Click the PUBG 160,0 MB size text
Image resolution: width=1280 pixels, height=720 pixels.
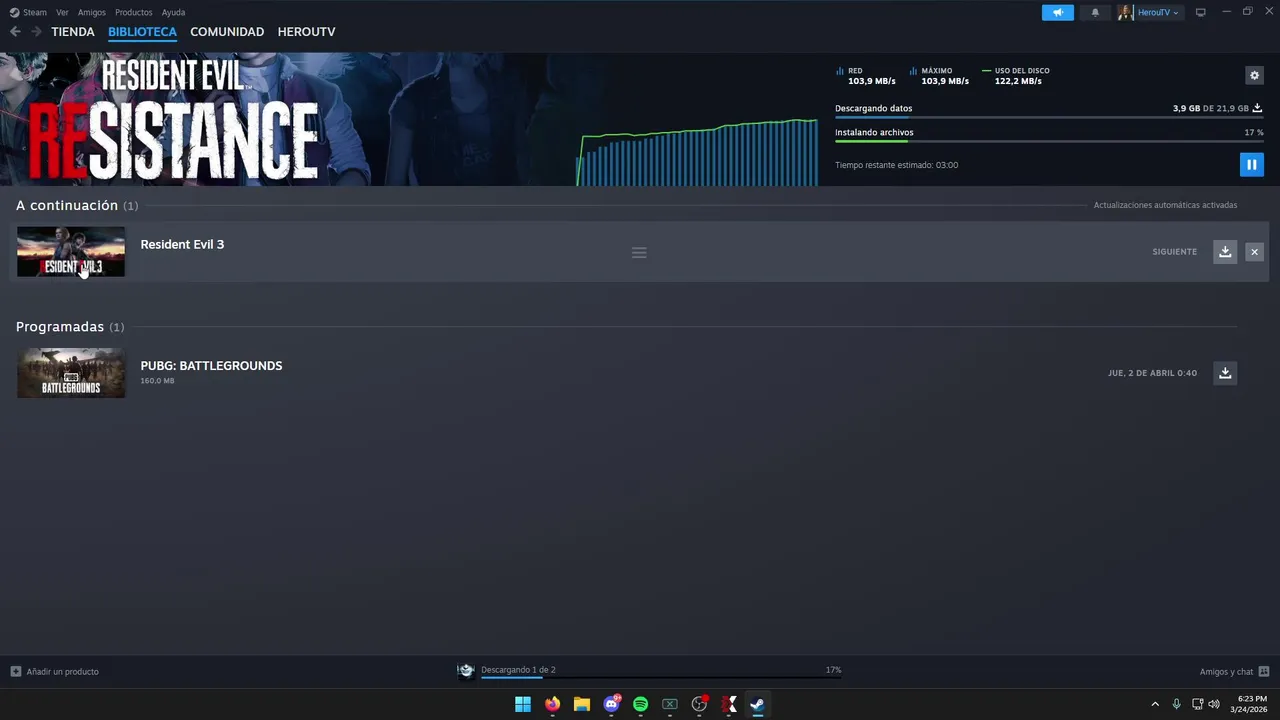coord(157,381)
